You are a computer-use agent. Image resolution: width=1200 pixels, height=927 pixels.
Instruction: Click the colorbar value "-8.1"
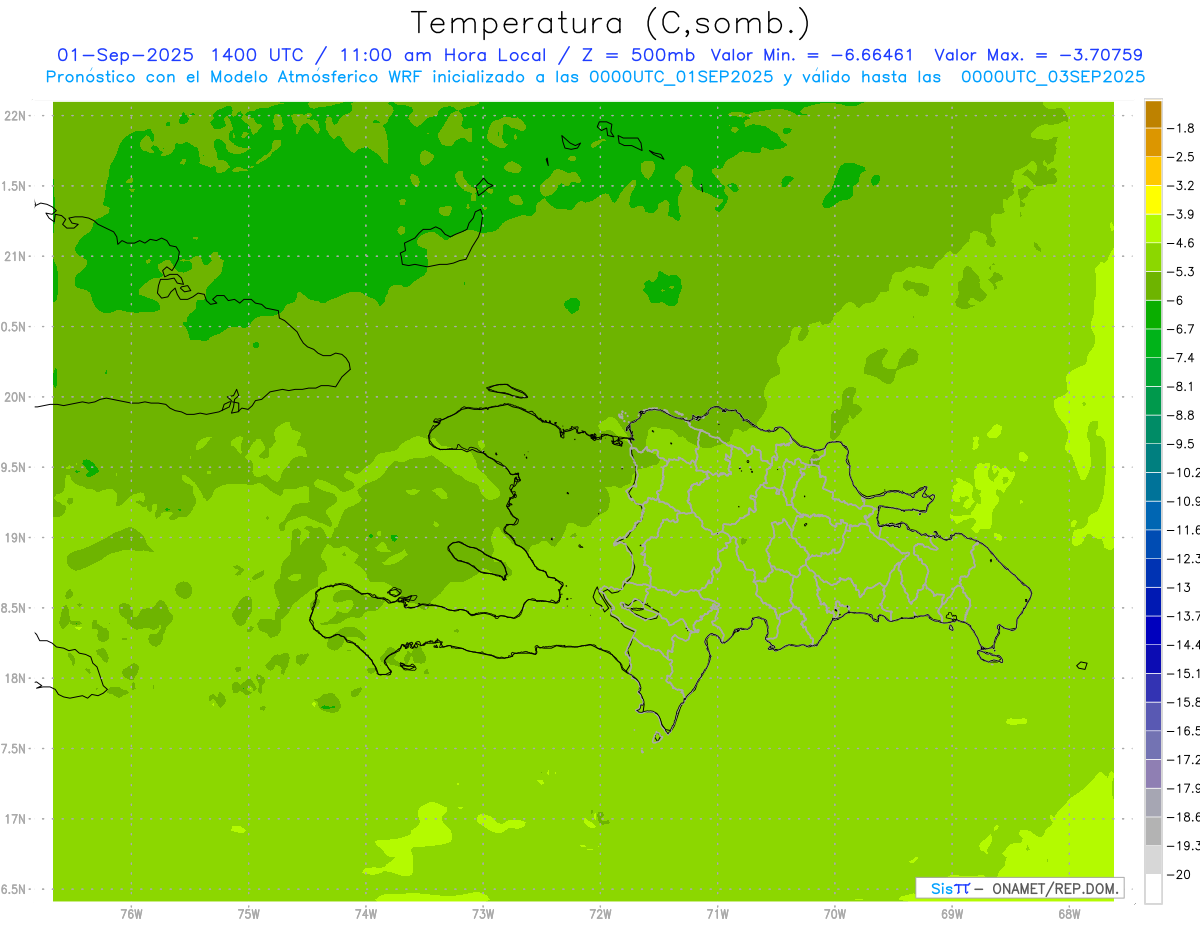[1182, 386]
